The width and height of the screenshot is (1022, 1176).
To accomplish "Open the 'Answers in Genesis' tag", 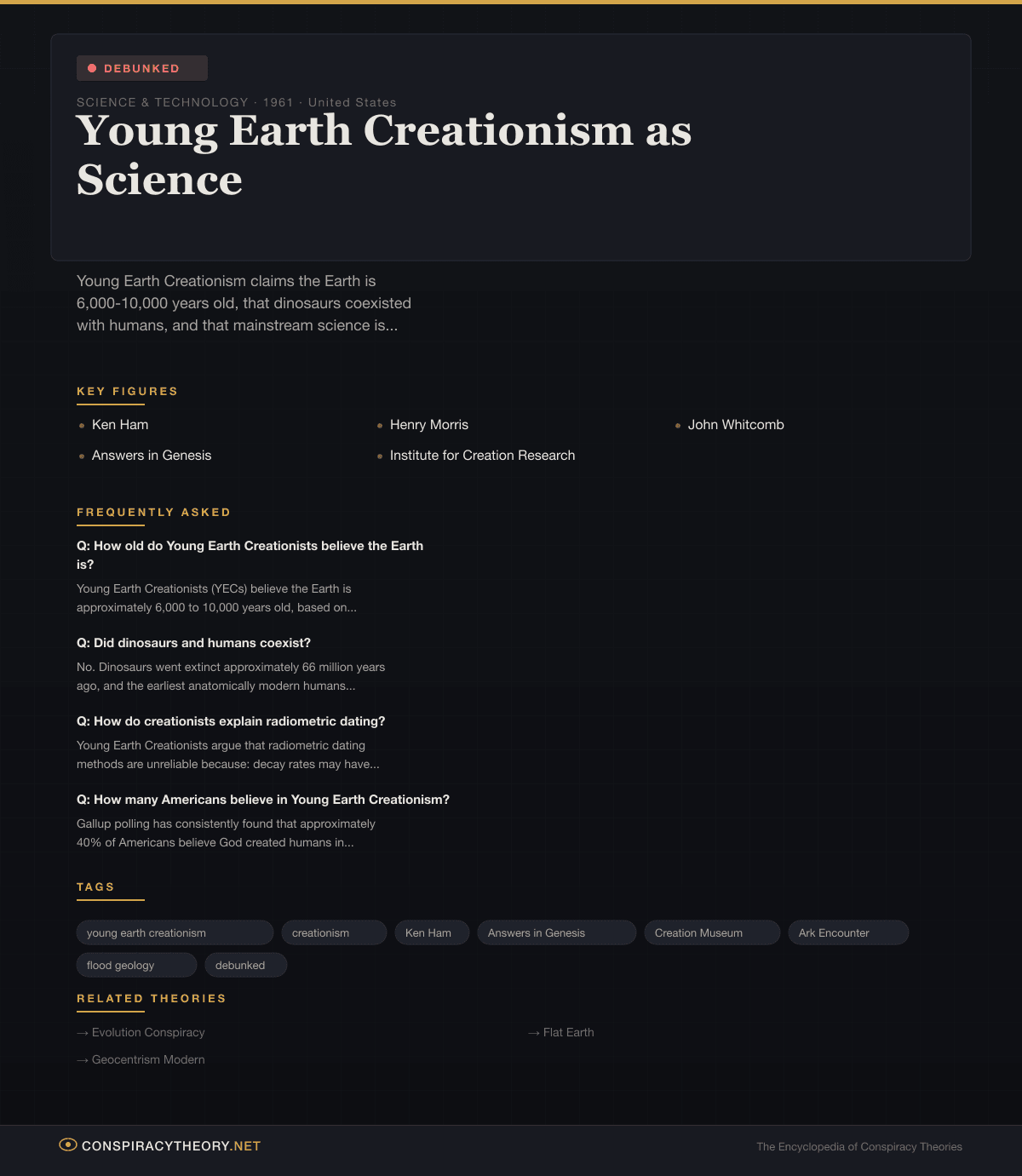I will click(556, 933).
